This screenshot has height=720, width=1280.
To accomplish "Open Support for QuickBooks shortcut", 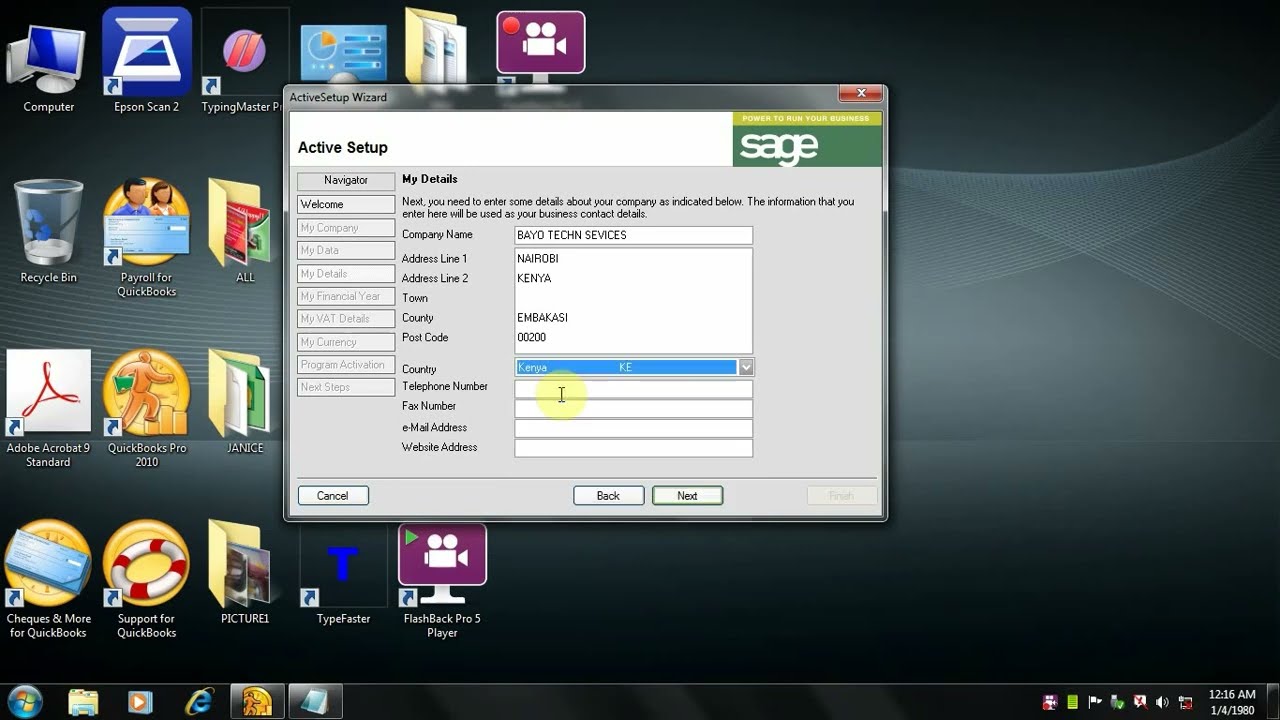I will click(146, 580).
